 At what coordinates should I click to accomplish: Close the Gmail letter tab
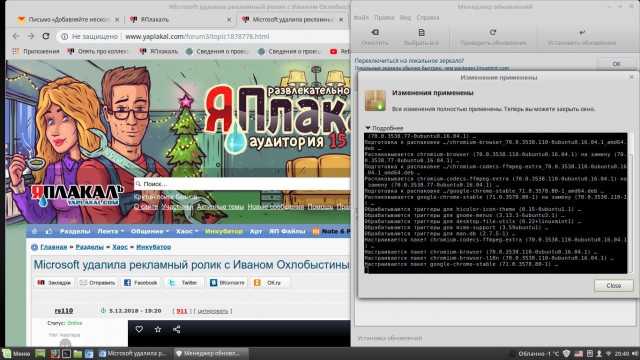pyautogui.click(x=117, y=20)
